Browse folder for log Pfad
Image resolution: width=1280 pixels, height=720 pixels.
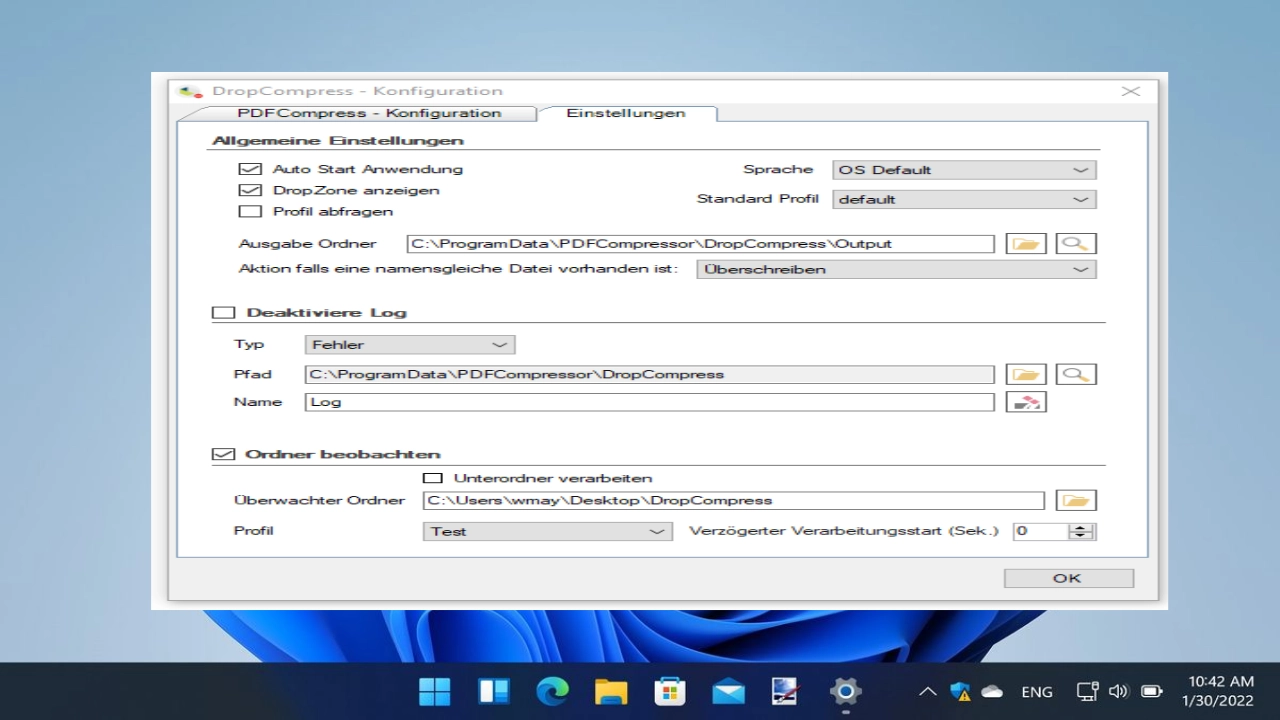click(1026, 375)
